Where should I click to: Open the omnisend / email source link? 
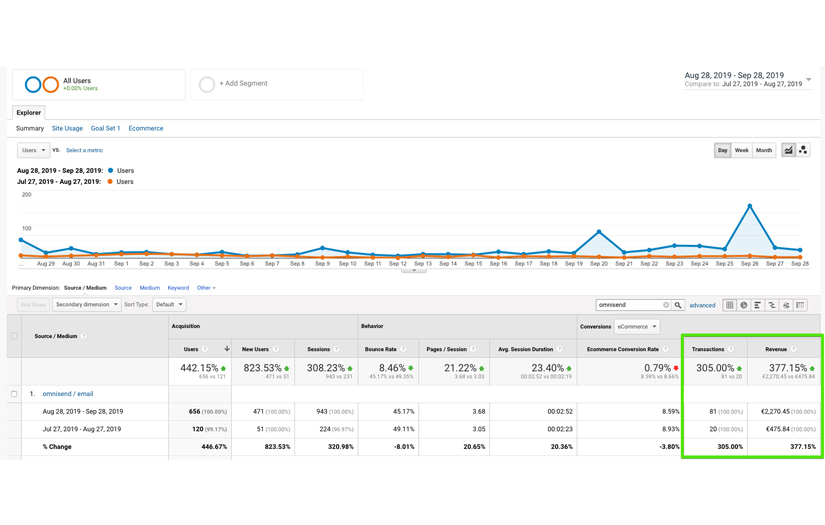pos(68,394)
